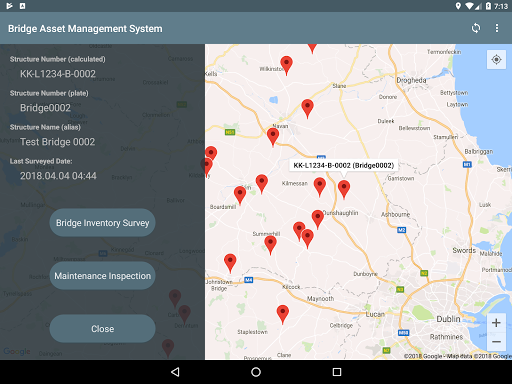Click the Dublin label on map
The image size is (512, 384).
pos(448,319)
